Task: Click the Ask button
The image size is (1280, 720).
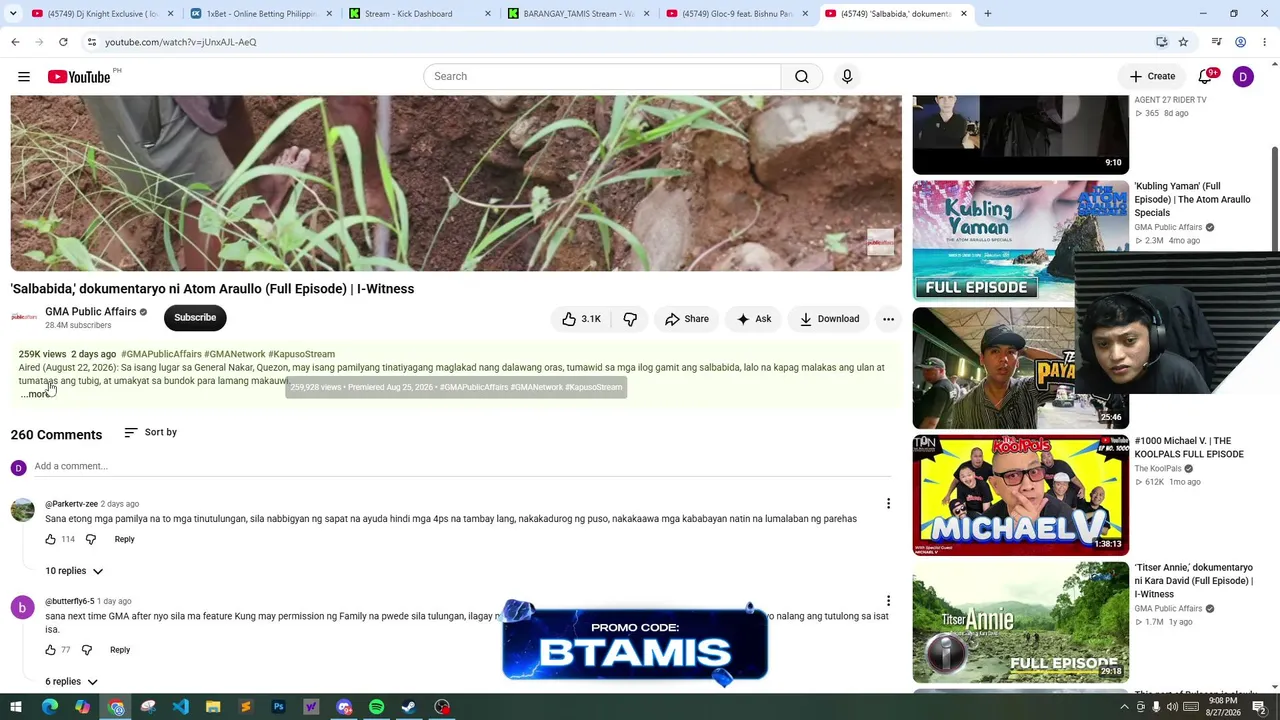Action: click(754, 319)
